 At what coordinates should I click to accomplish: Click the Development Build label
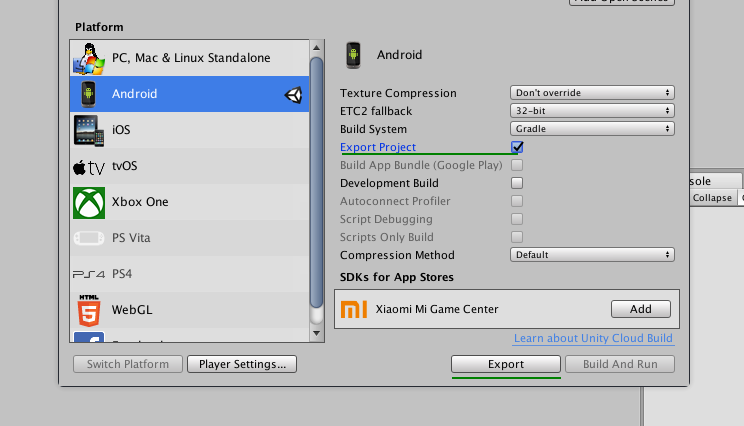[x=389, y=183]
